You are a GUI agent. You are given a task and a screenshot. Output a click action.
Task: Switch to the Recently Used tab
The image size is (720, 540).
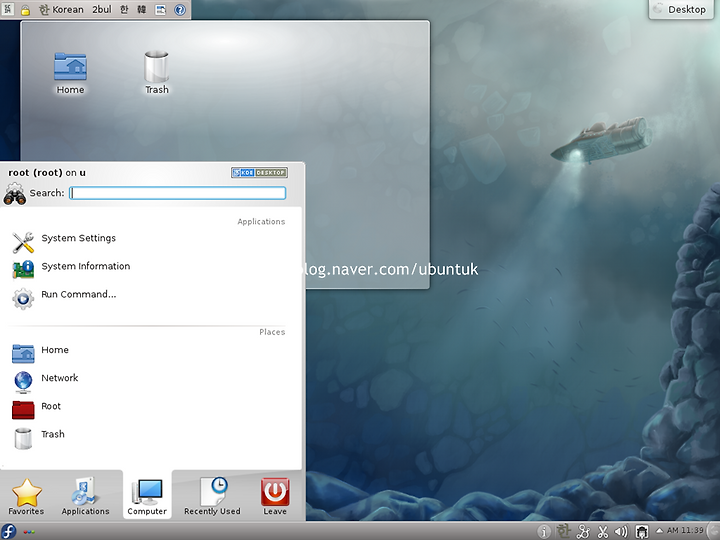[x=212, y=496]
